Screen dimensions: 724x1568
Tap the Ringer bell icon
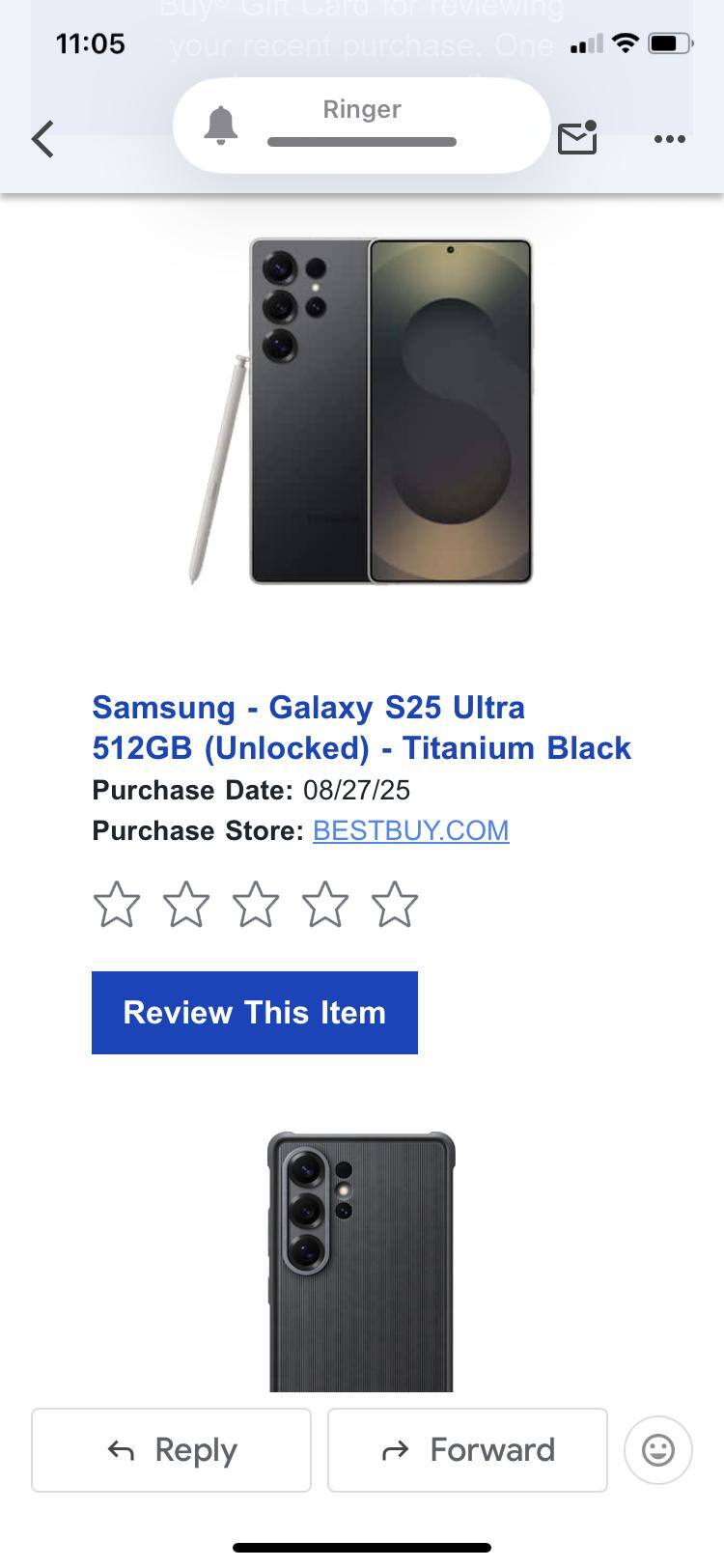(x=221, y=126)
